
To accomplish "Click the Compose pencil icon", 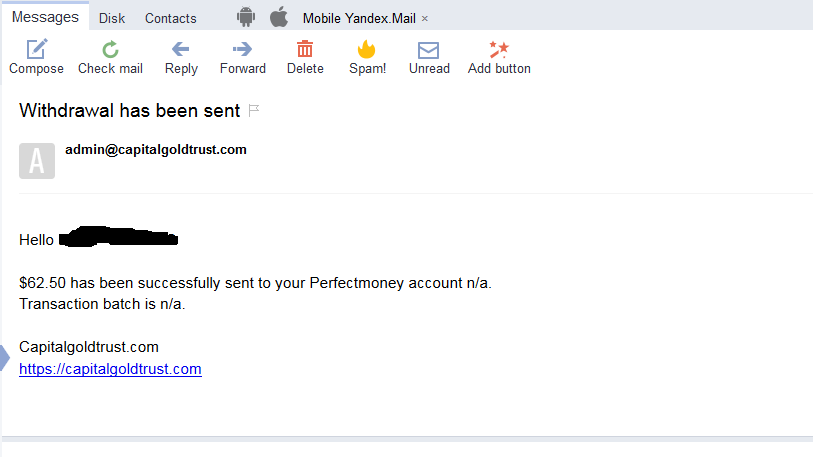I will [36, 49].
